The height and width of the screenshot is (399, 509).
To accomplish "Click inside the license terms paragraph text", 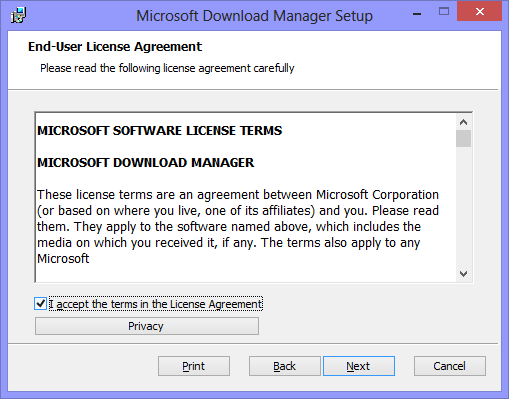I will point(238,226).
